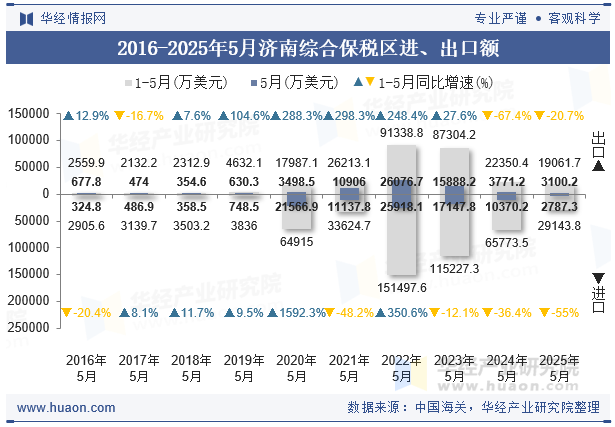Click the 288.3% export growth marker
This screenshot has width=615, height=427.
[x=297, y=116]
